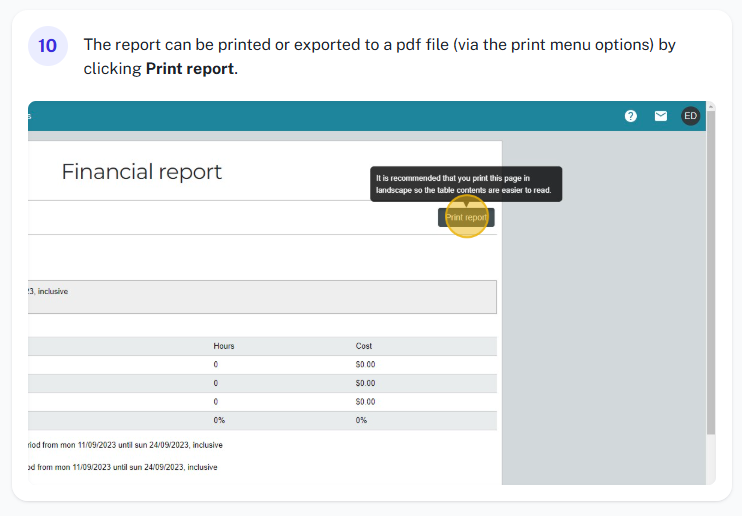Click the 0% value in Cost column
Screen dimensions: 742x516
361,420
